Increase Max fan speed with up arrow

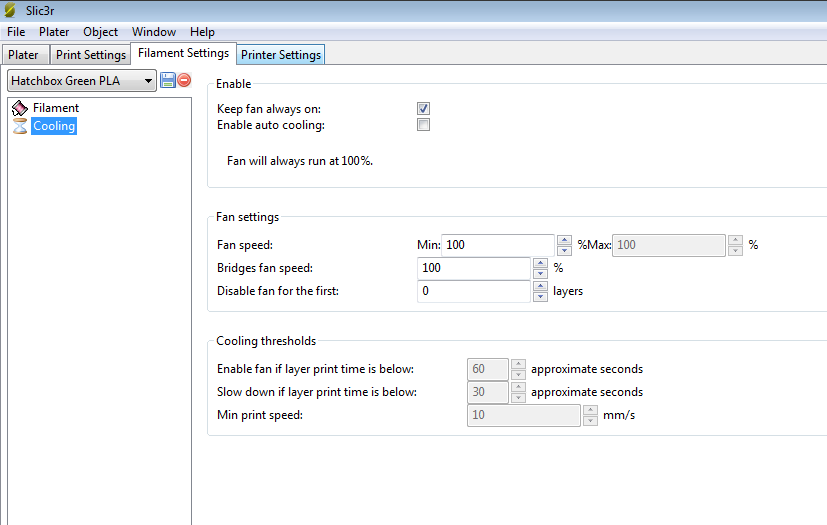coord(735,240)
